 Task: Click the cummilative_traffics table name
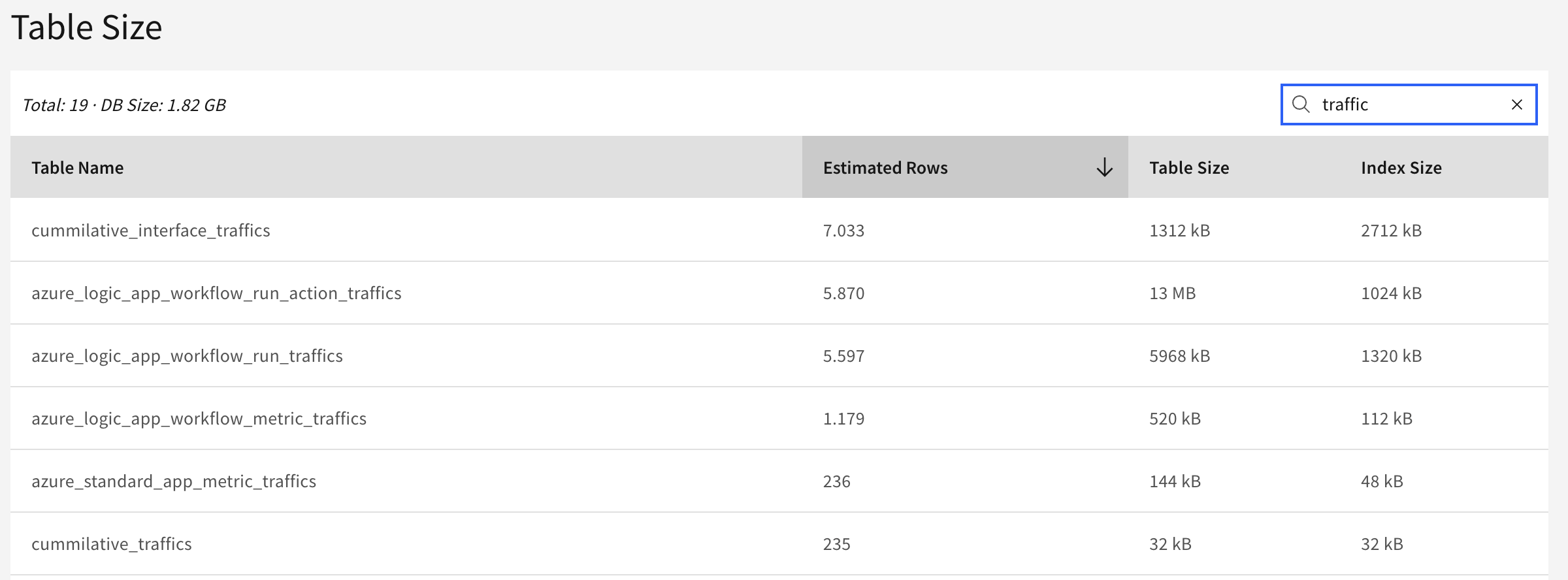(x=112, y=543)
